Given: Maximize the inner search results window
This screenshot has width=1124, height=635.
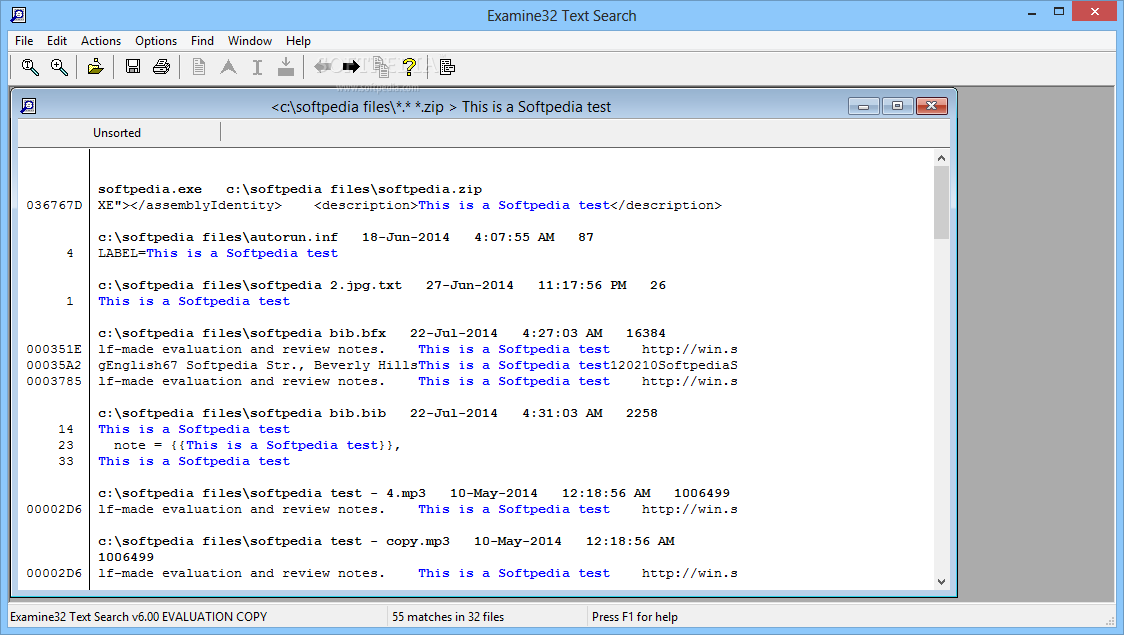Looking at the screenshot, I should [x=897, y=106].
